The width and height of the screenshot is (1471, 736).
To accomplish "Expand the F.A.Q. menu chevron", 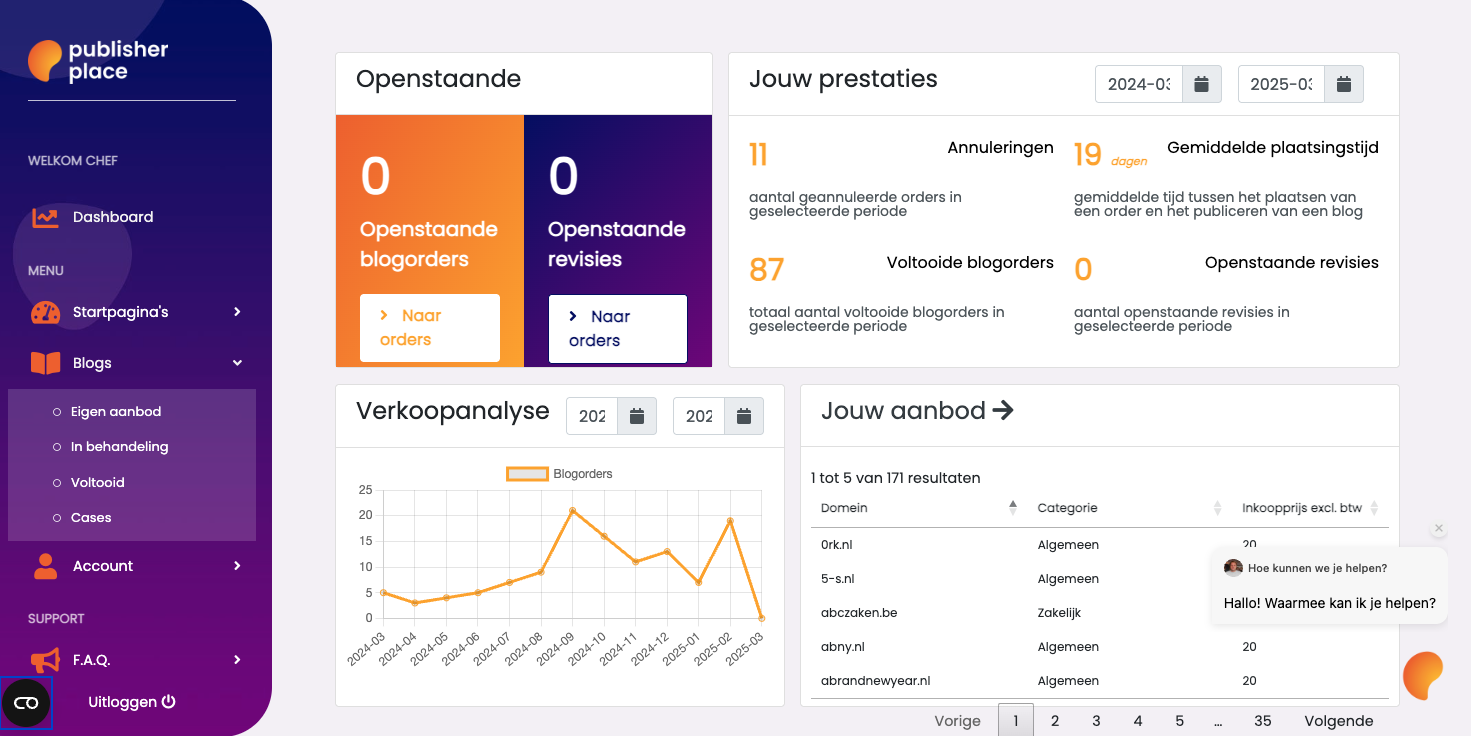I will (237, 660).
